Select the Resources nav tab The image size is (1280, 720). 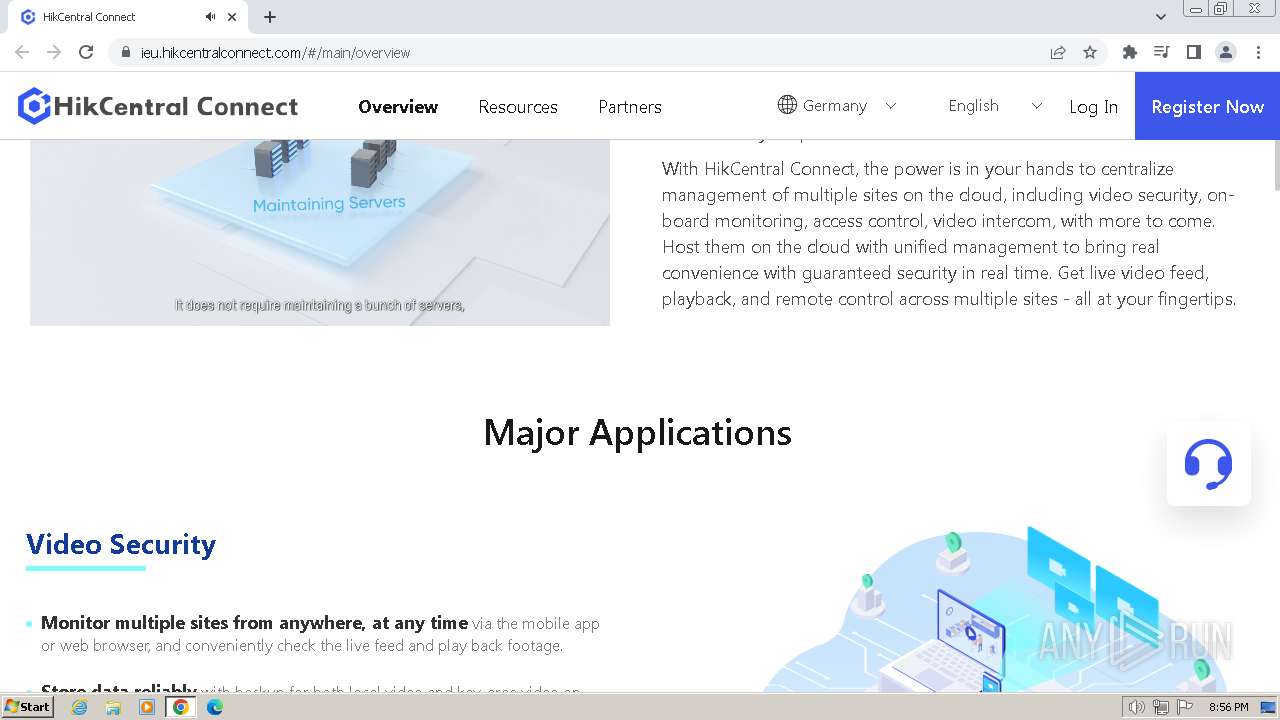[x=518, y=106]
